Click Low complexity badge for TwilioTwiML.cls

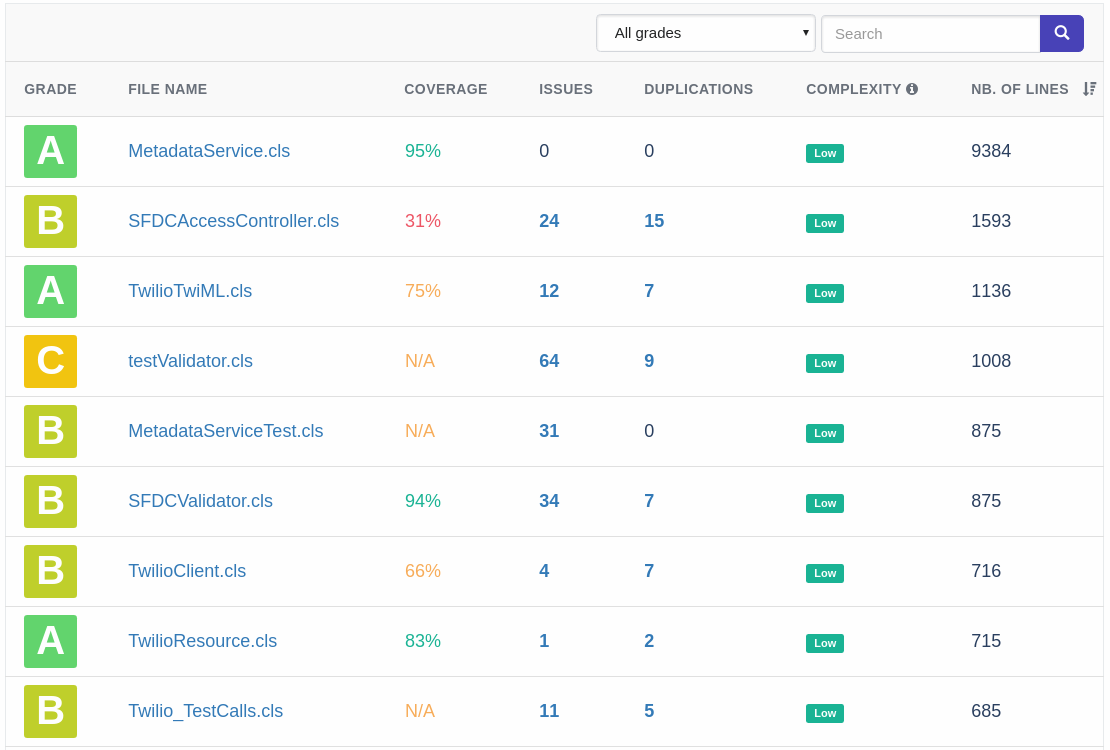(x=825, y=293)
